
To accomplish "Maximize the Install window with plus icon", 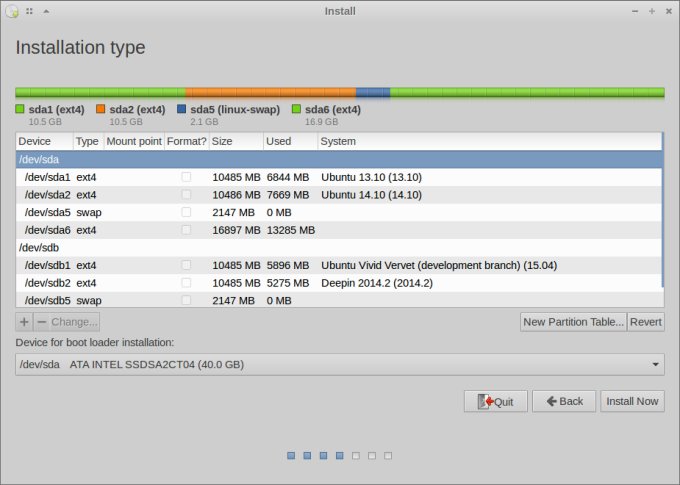I will click(x=652, y=11).
